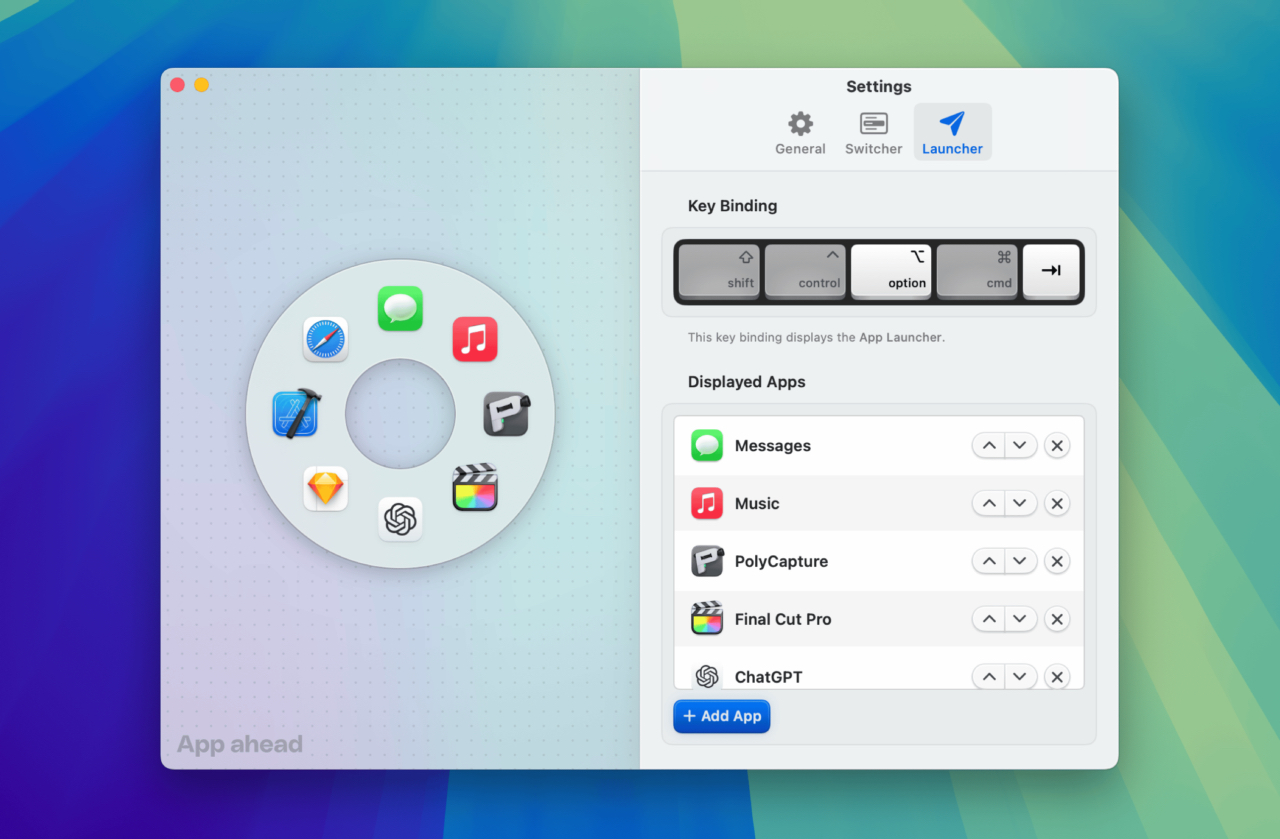The height and width of the screenshot is (839, 1280).
Task: Click the Final Cut Pro icon in the wheel
Action: pos(475,488)
